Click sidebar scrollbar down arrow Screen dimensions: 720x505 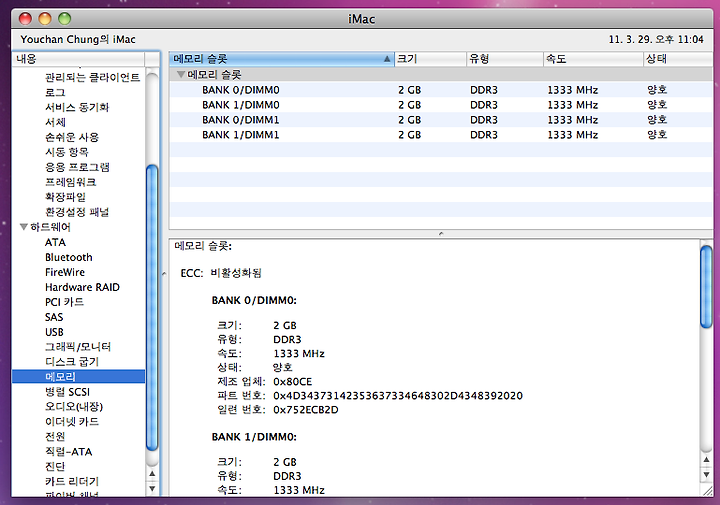tap(152, 488)
